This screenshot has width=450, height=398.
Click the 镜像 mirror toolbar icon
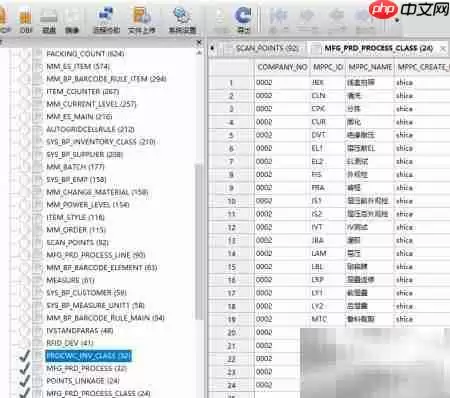pos(72,20)
